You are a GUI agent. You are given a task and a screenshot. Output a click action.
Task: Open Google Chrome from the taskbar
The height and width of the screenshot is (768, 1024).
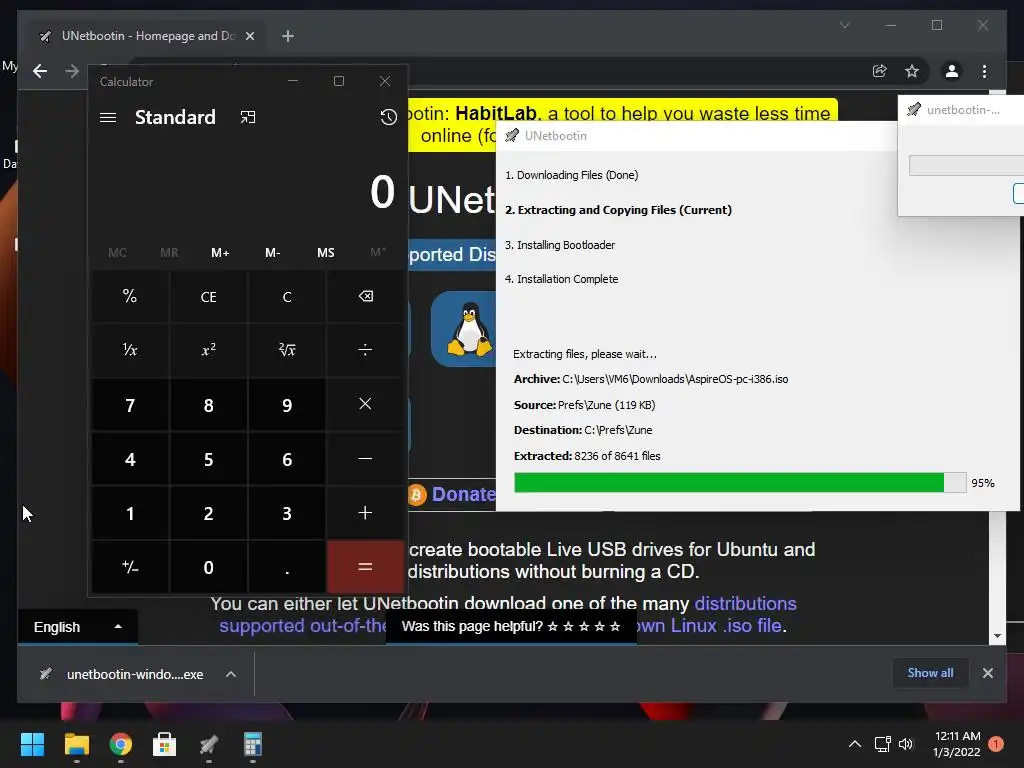121,744
